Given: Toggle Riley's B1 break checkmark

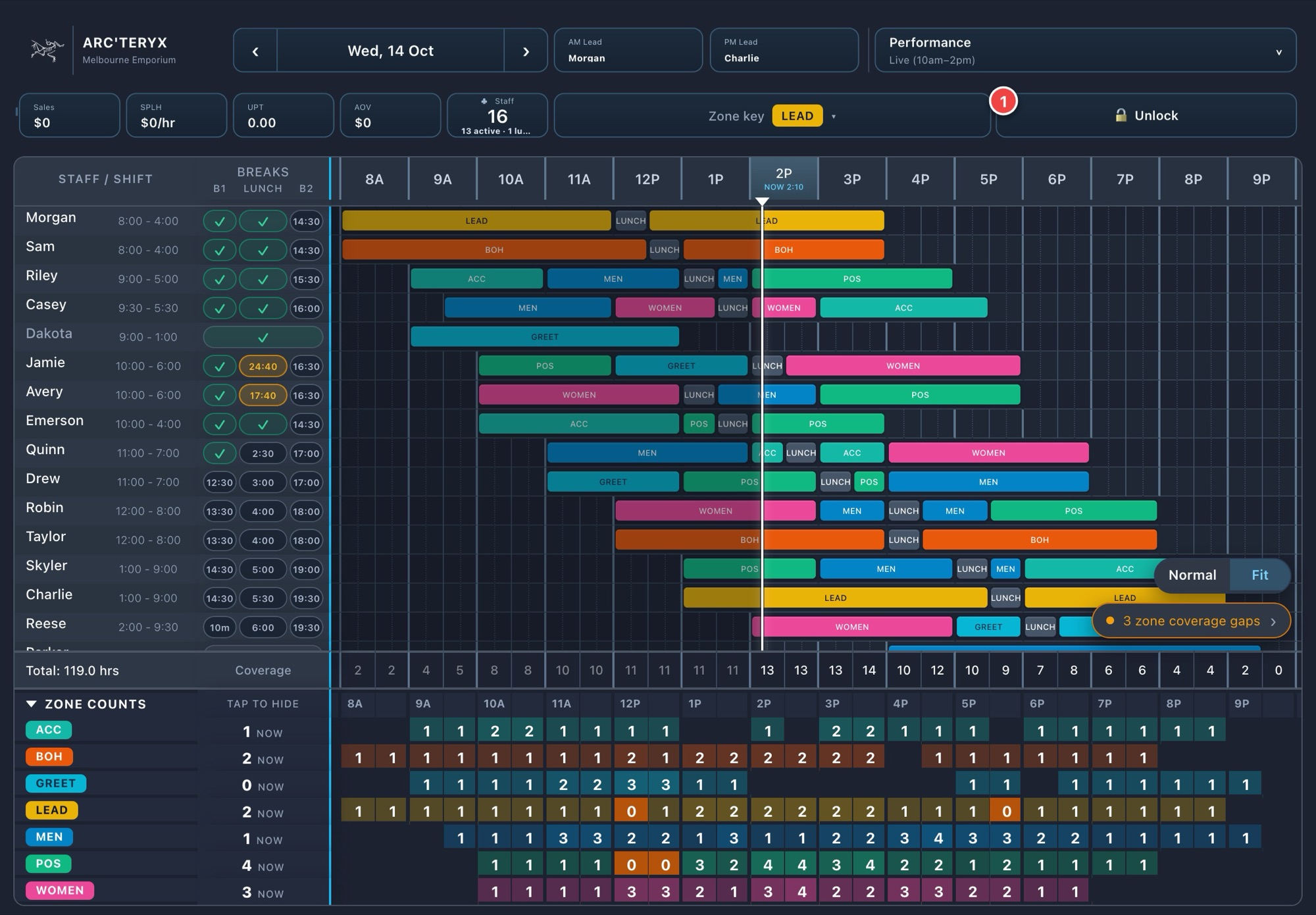Looking at the screenshot, I should tap(220, 279).
